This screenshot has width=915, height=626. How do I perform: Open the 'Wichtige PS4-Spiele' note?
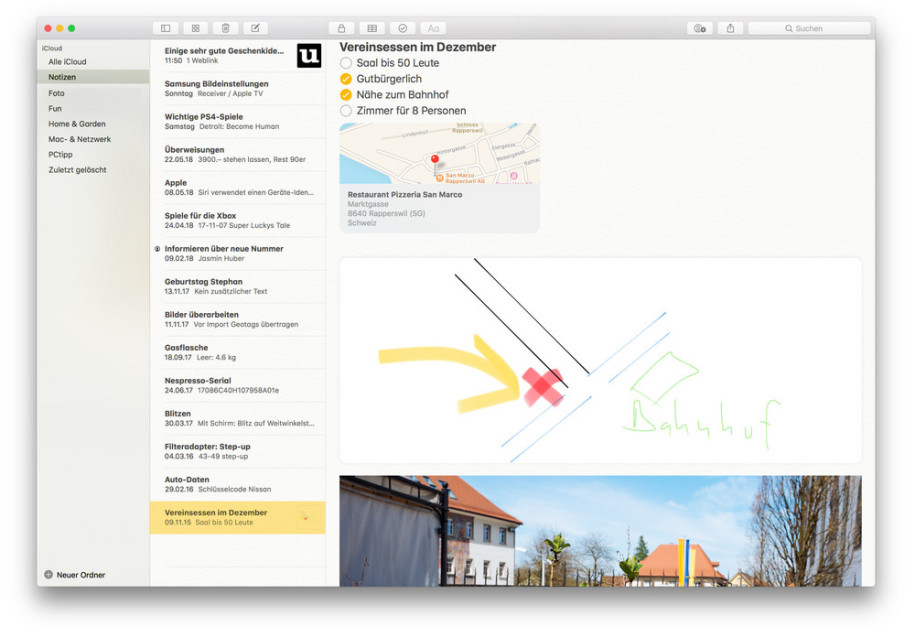tap(238, 121)
